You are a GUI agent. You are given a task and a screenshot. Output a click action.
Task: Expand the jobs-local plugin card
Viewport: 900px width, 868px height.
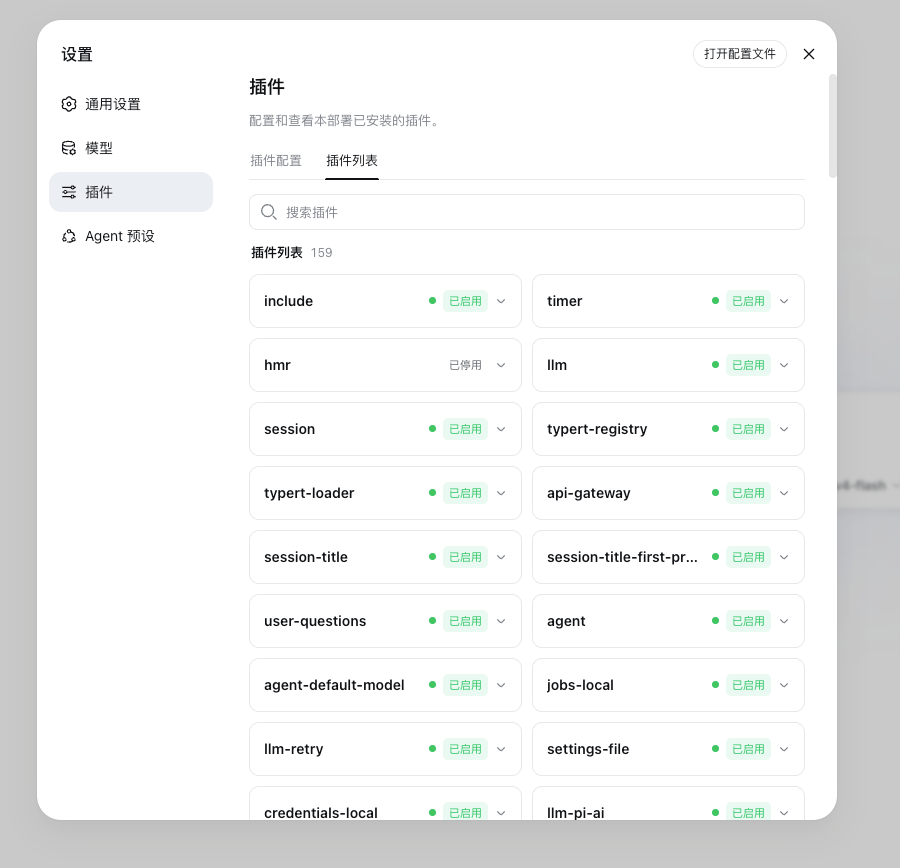(784, 685)
